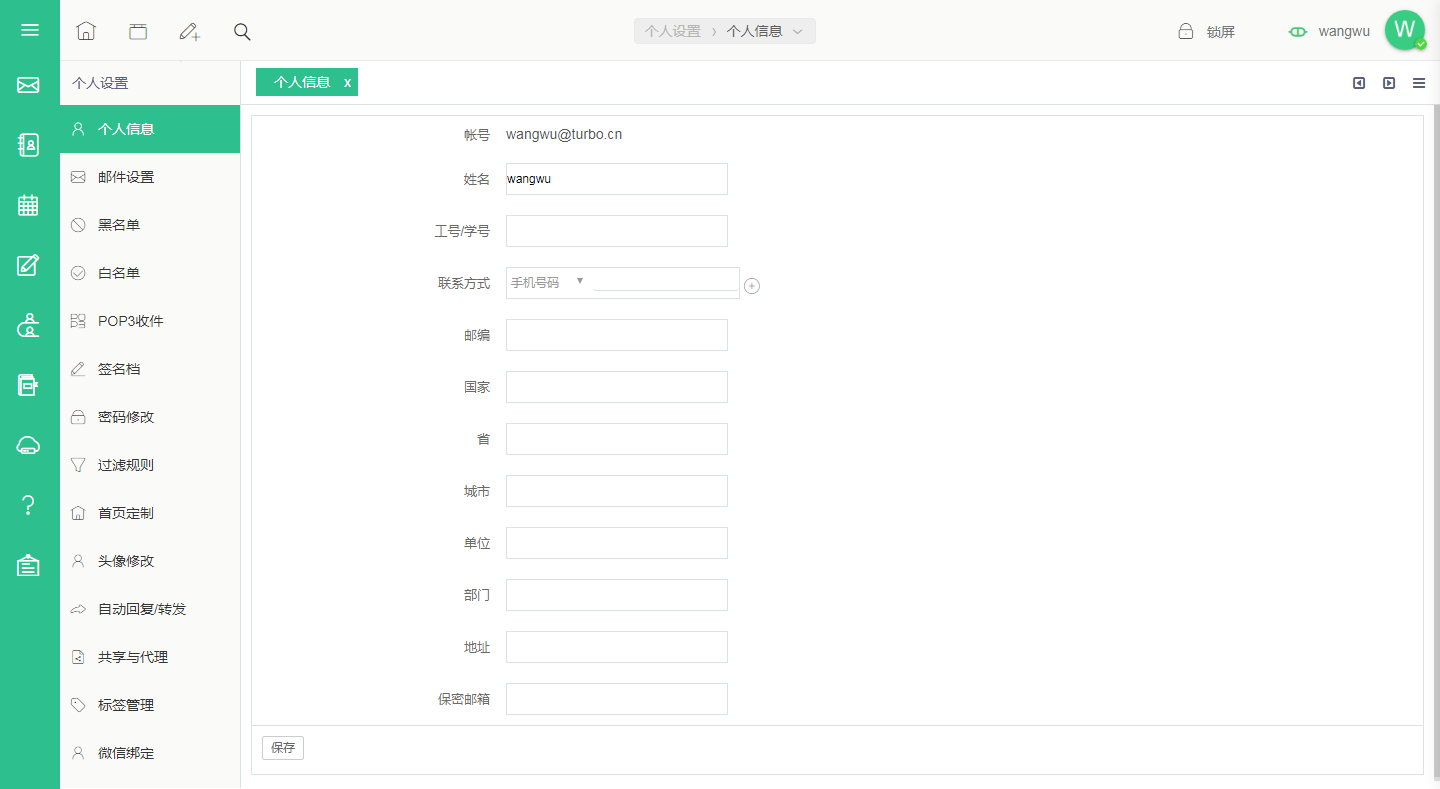The image size is (1440, 789).
Task: Open the hamburger menu in green sidebar
Action: click(x=30, y=30)
